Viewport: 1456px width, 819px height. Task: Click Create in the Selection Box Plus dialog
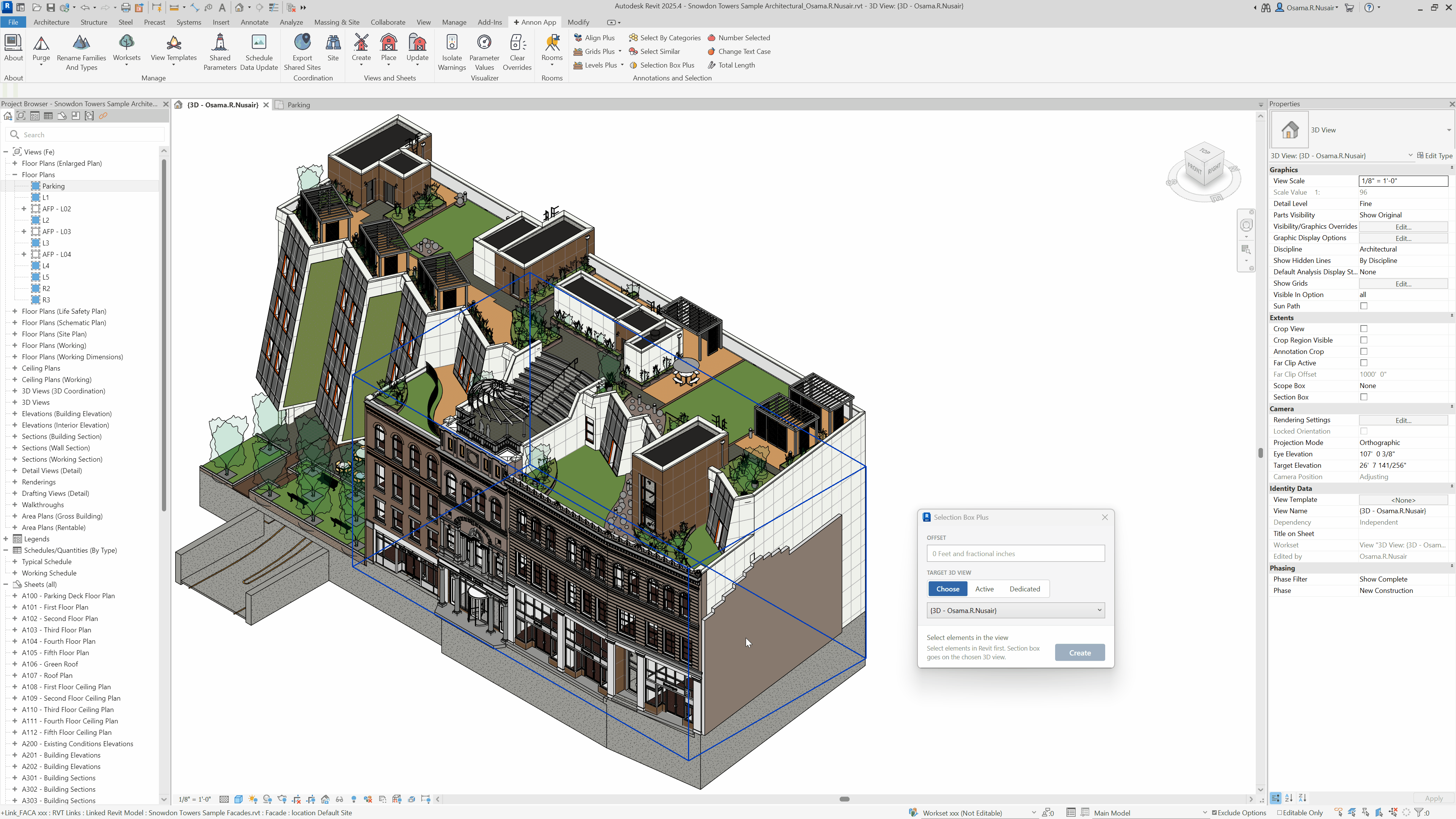[x=1079, y=653]
